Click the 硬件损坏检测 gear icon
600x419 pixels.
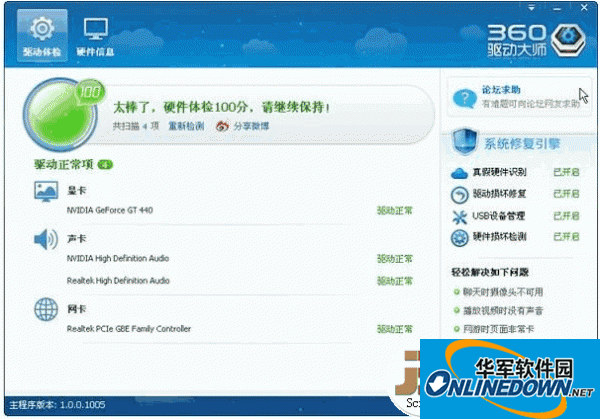coord(459,238)
